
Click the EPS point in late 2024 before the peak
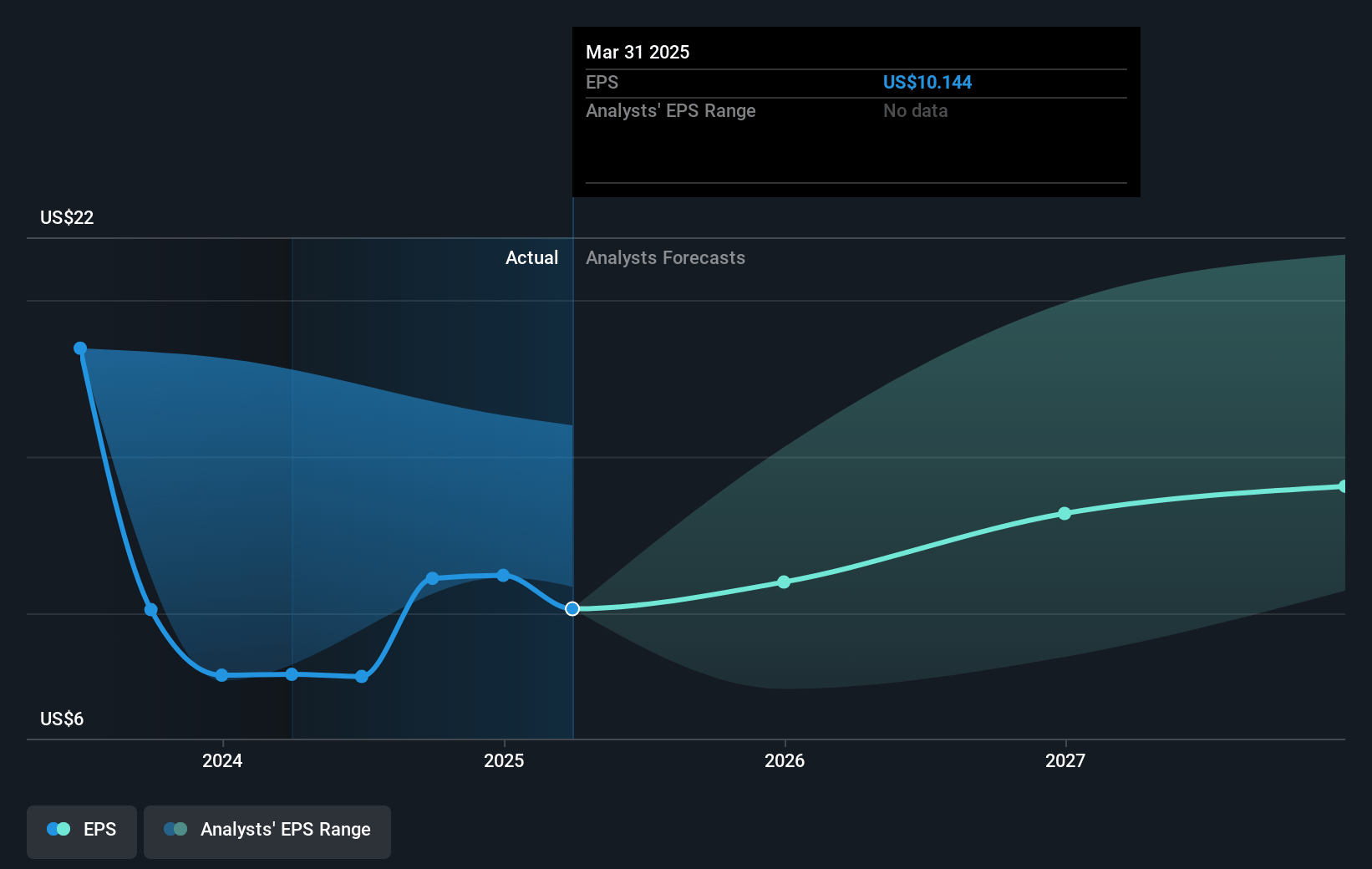[x=433, y=578]
